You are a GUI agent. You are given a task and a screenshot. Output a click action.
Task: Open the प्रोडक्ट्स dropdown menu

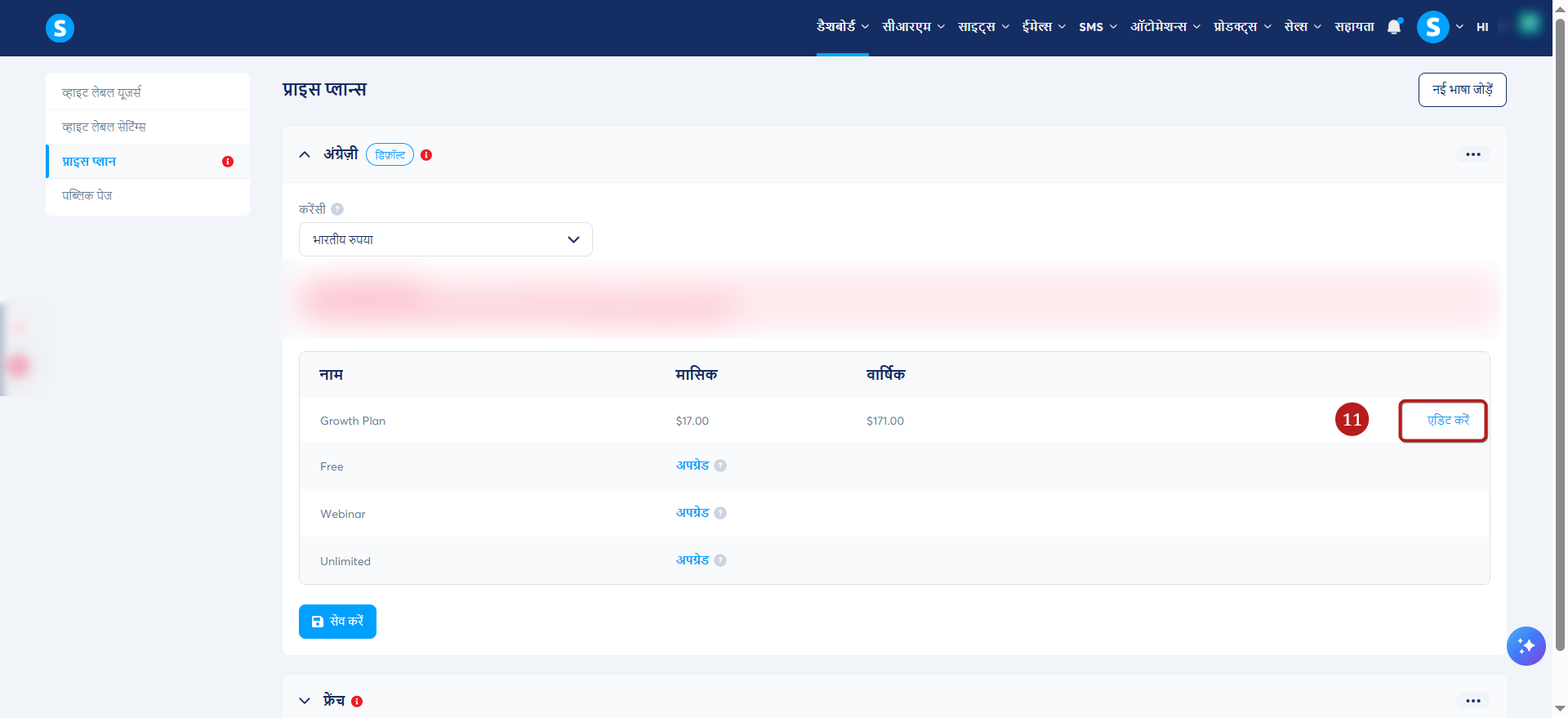click(1242, 27)
